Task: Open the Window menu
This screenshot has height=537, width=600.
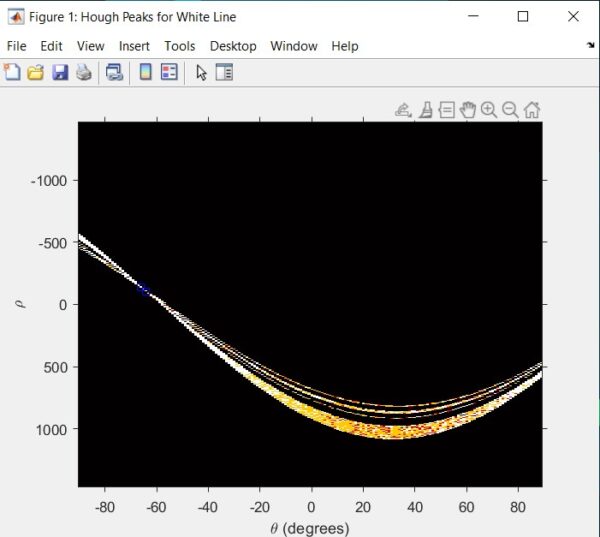Action: pyautogui.click(x=294, y=46)
